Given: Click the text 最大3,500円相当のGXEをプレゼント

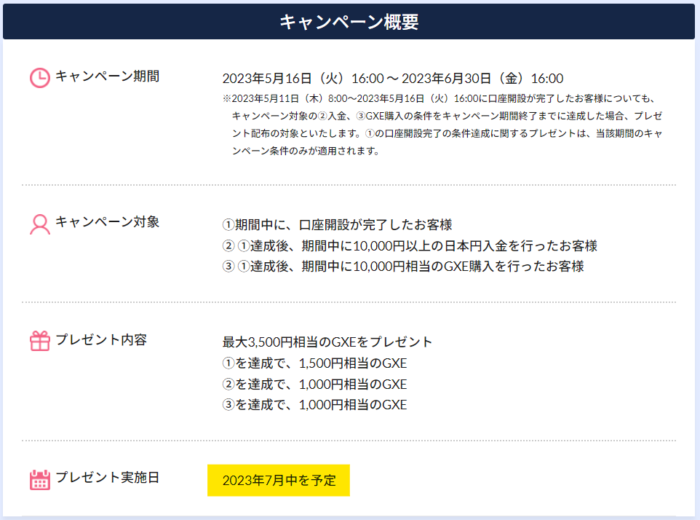Looking at the screenshot, I should [x=327, y=342].
